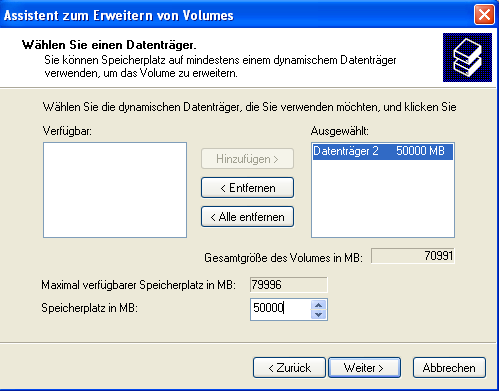Click the Gesamtgröße des Volumes value field
499x391 pixels.
pos(413,256)
